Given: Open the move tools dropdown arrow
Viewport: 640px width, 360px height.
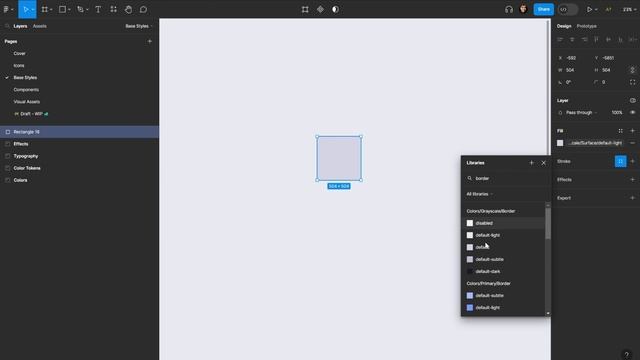Looking at the screenshot, I should coord(33,9).
